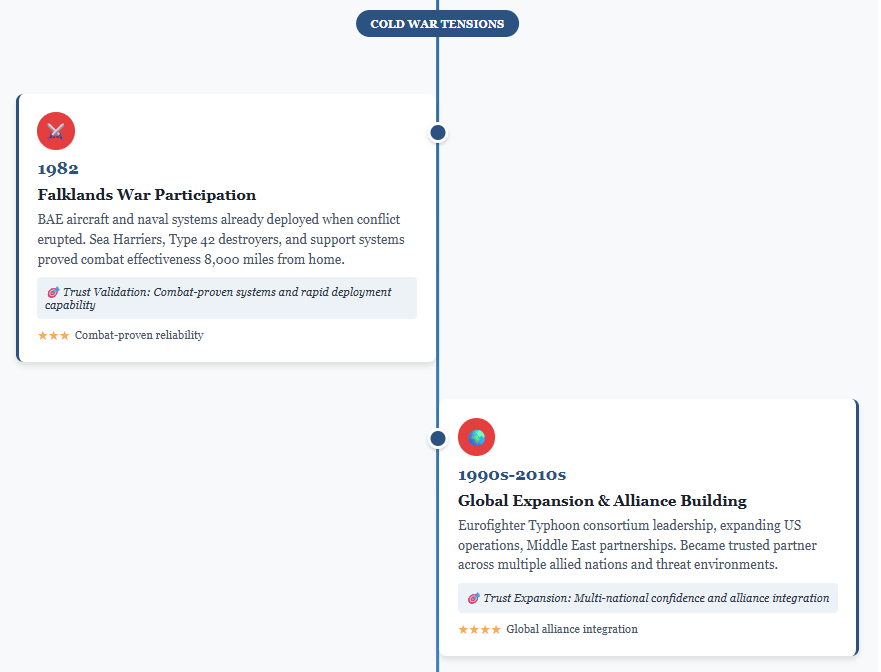
Task: Select the timeline dot for 1990s-2010s
Action: click(x=438, y=438)
